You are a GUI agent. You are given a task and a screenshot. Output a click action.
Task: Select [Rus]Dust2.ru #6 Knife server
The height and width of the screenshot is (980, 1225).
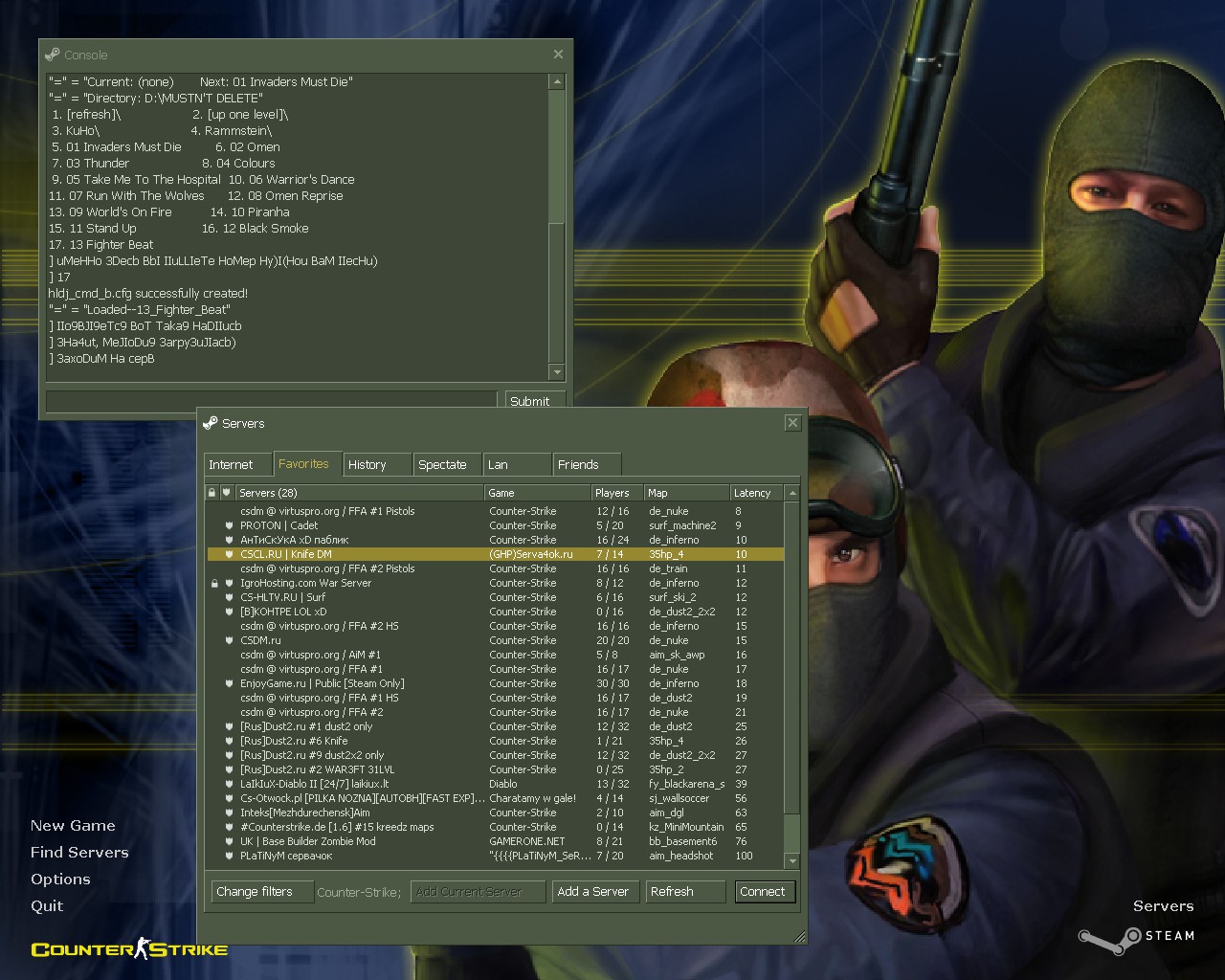496,741
